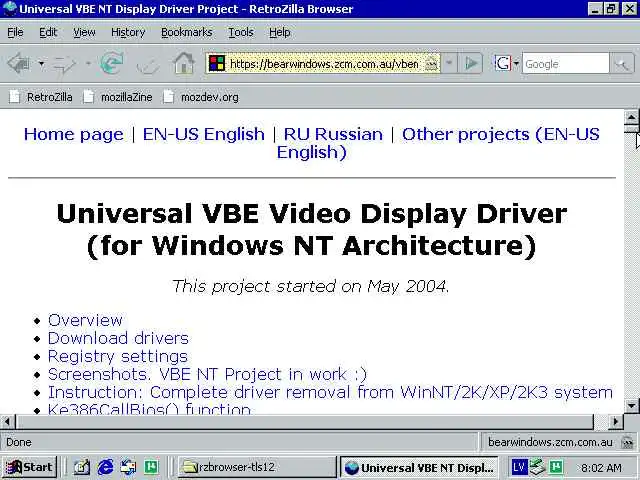Image resolution: width=640 pixels, height=480 pixels.
Task: Click the text This project started on May 2004.
Action: [x=311, y=286]
